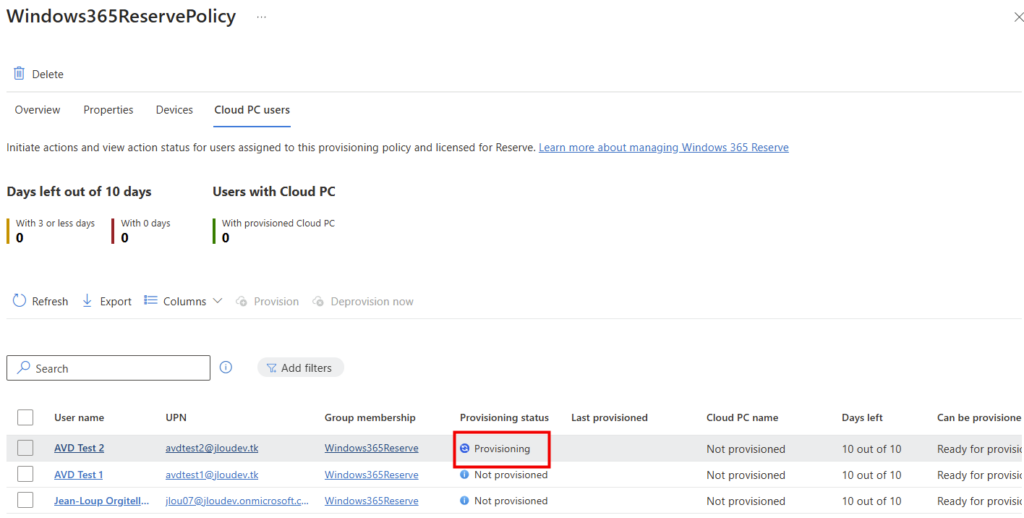The image size is (1024, 518).
Task: Sort by the UPN column header
Action: pos(176,417)
